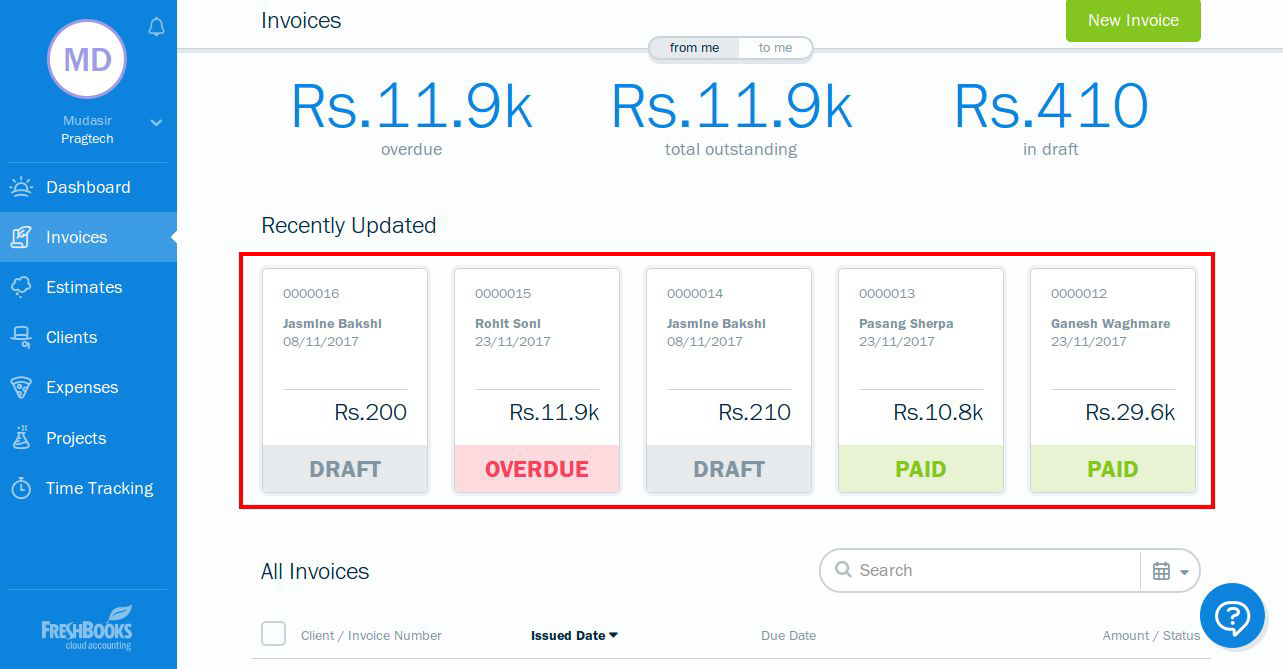Select Invoices in the sidebar menu
Image resolution: width=1283 pixels, height=669 pixels.
(x=88, y=237)
